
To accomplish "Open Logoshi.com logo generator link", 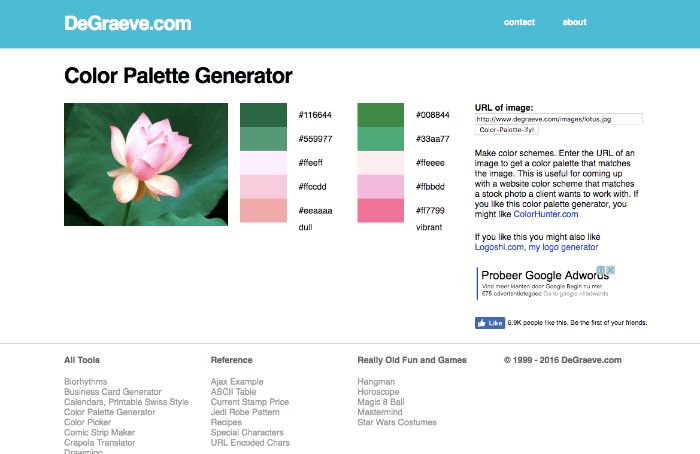I will (x=536, y=247).
